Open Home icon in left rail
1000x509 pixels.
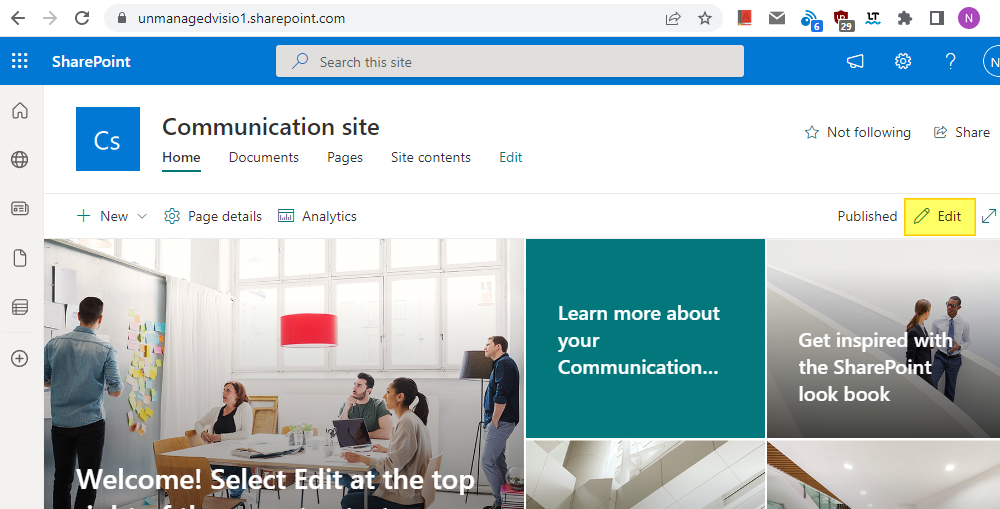(20, 110)
